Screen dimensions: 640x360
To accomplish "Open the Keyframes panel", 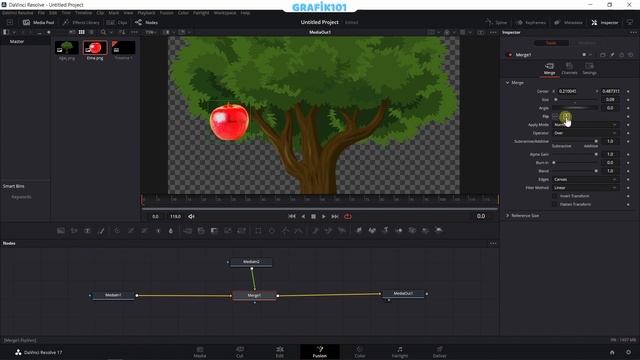I will (531, 22).
